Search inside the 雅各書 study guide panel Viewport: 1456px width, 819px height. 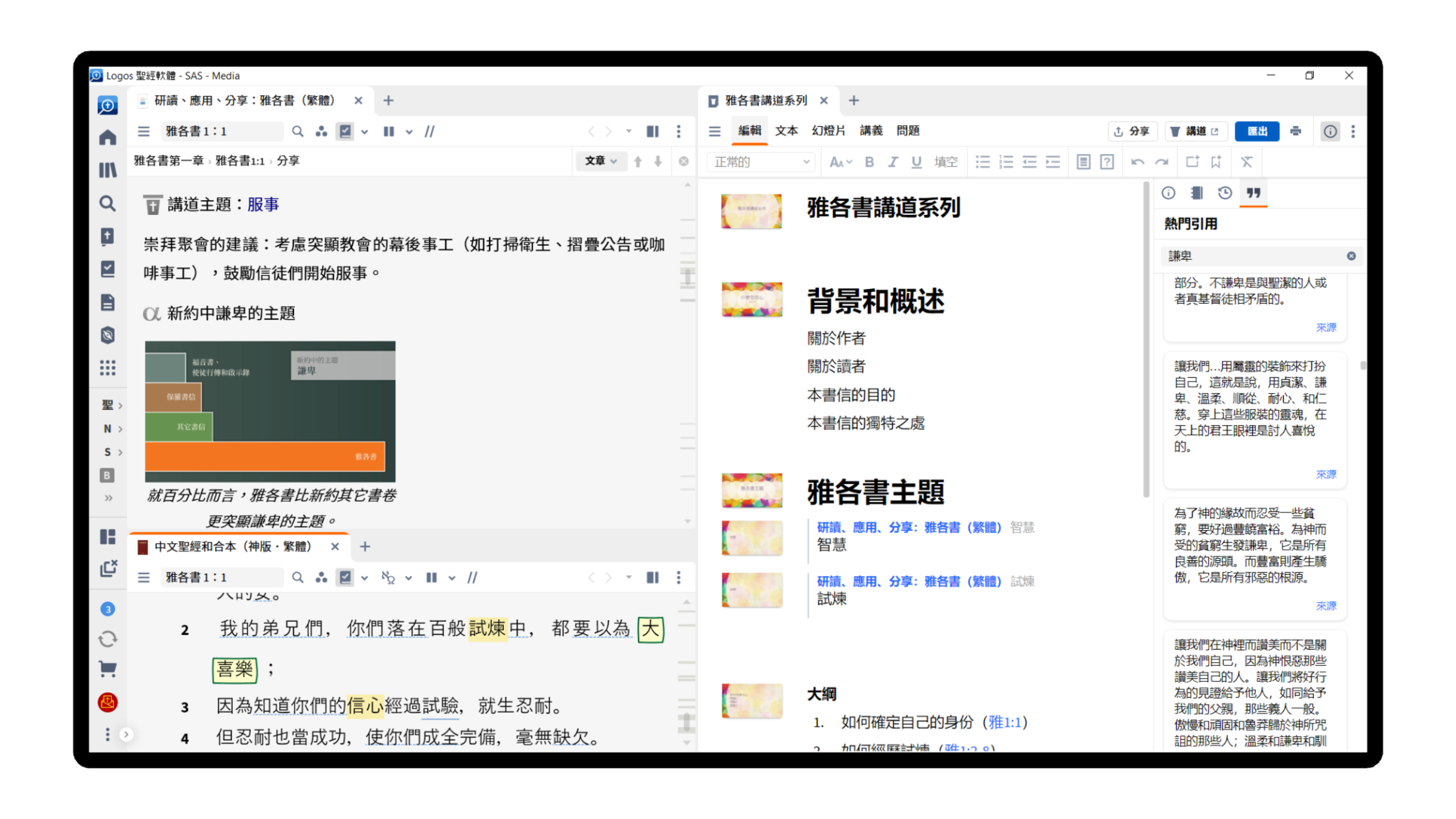(x=297, y=131)
